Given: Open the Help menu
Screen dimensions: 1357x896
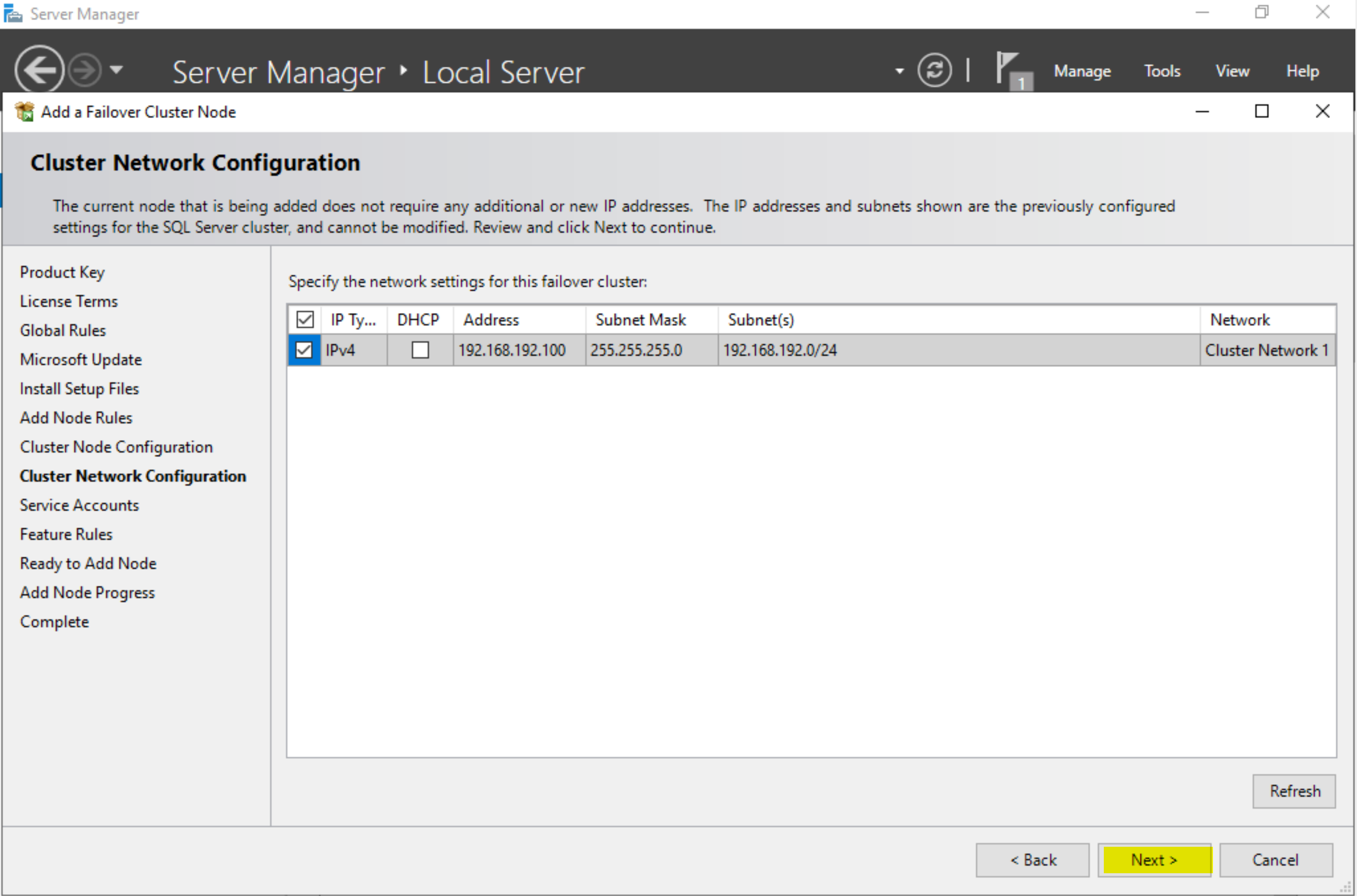Looking at the screenshot, I should [1302, 71].
